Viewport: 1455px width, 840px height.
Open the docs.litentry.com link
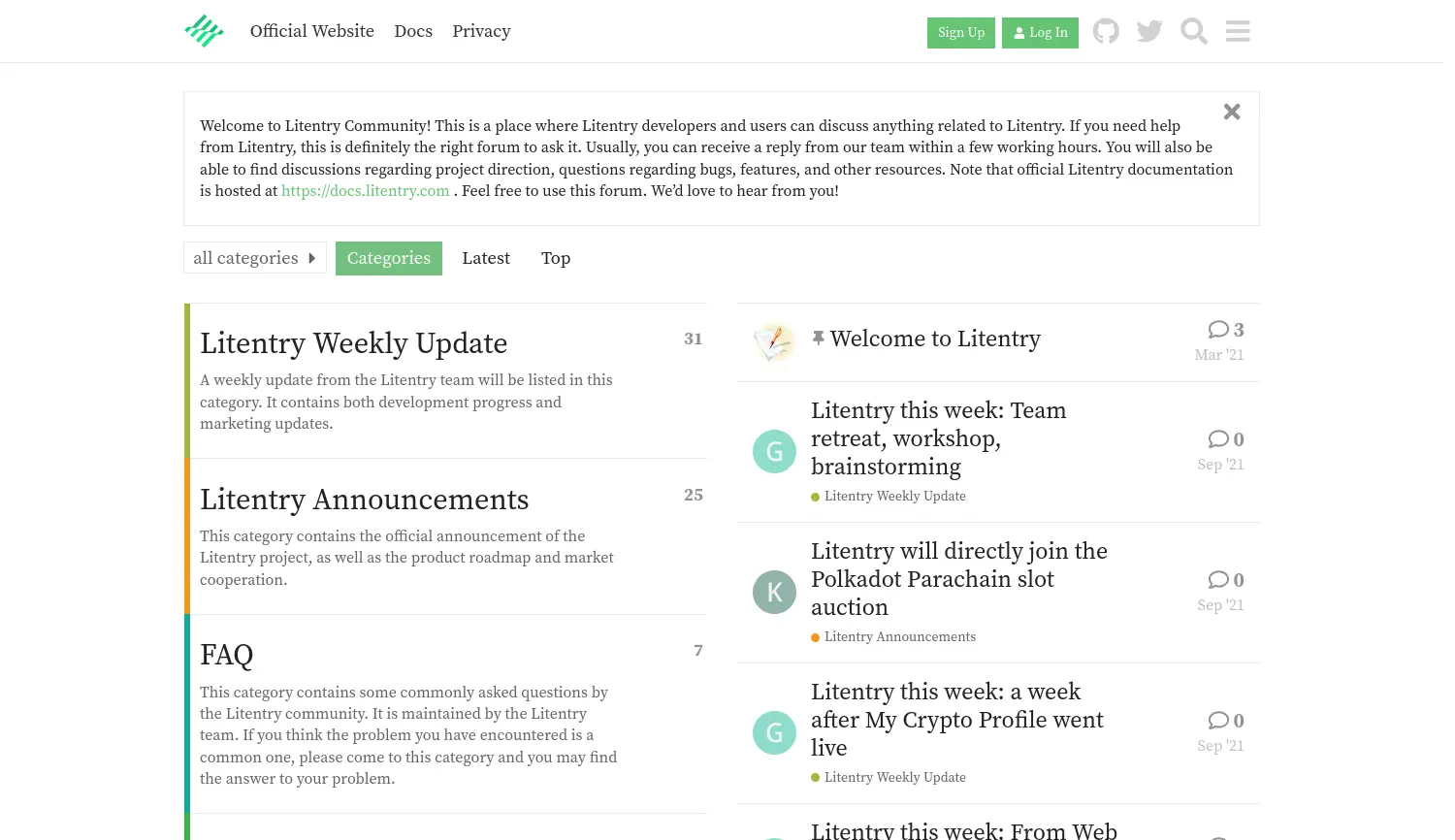pos(366,191)
